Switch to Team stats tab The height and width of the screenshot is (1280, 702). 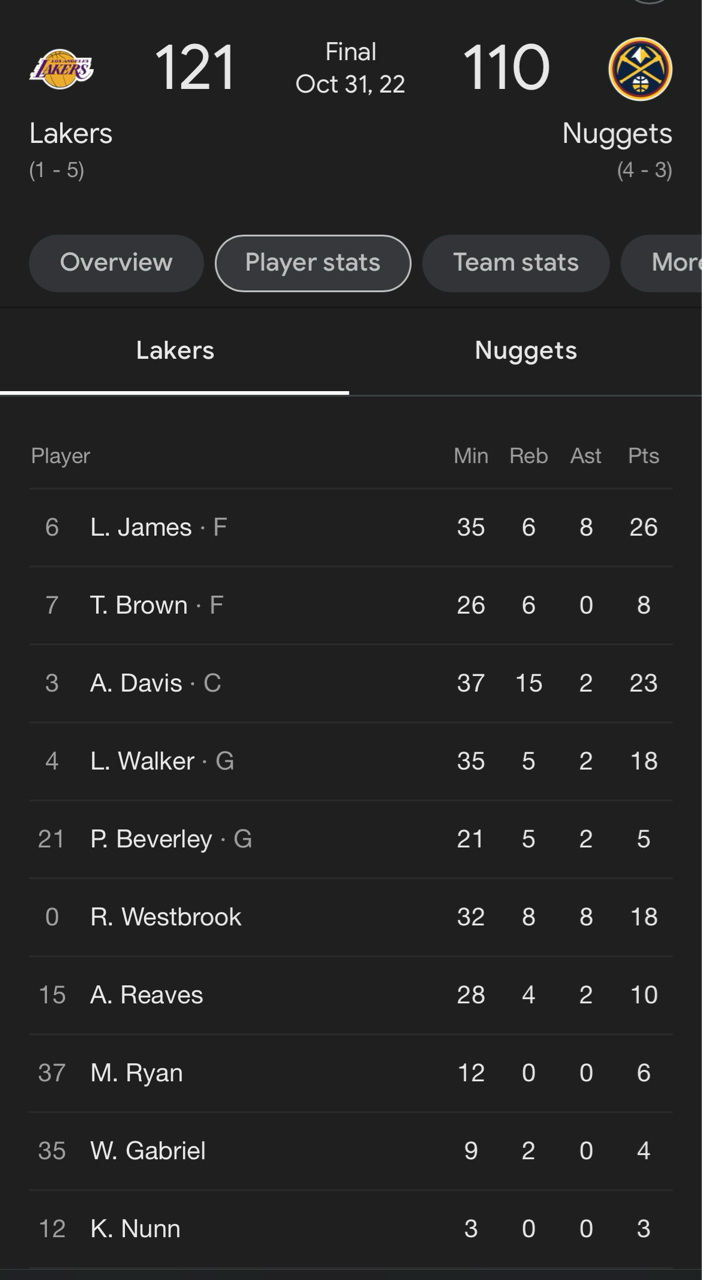(516, 263)
